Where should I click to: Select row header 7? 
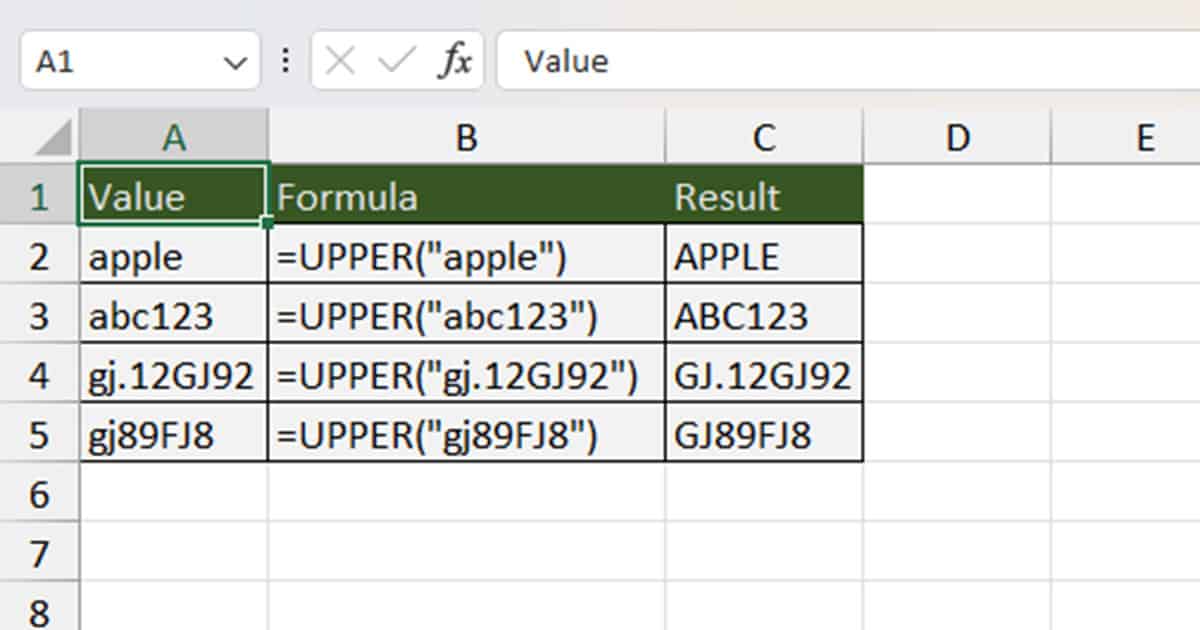coord(40,550)
